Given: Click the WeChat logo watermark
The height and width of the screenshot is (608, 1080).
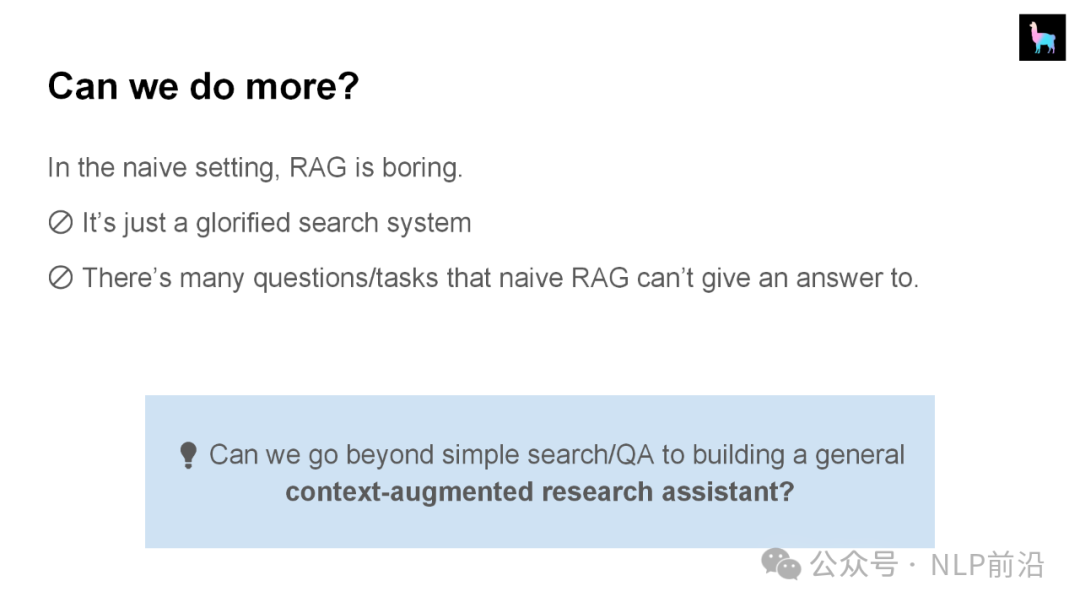Looking at the screenshot, I should 781,564.
